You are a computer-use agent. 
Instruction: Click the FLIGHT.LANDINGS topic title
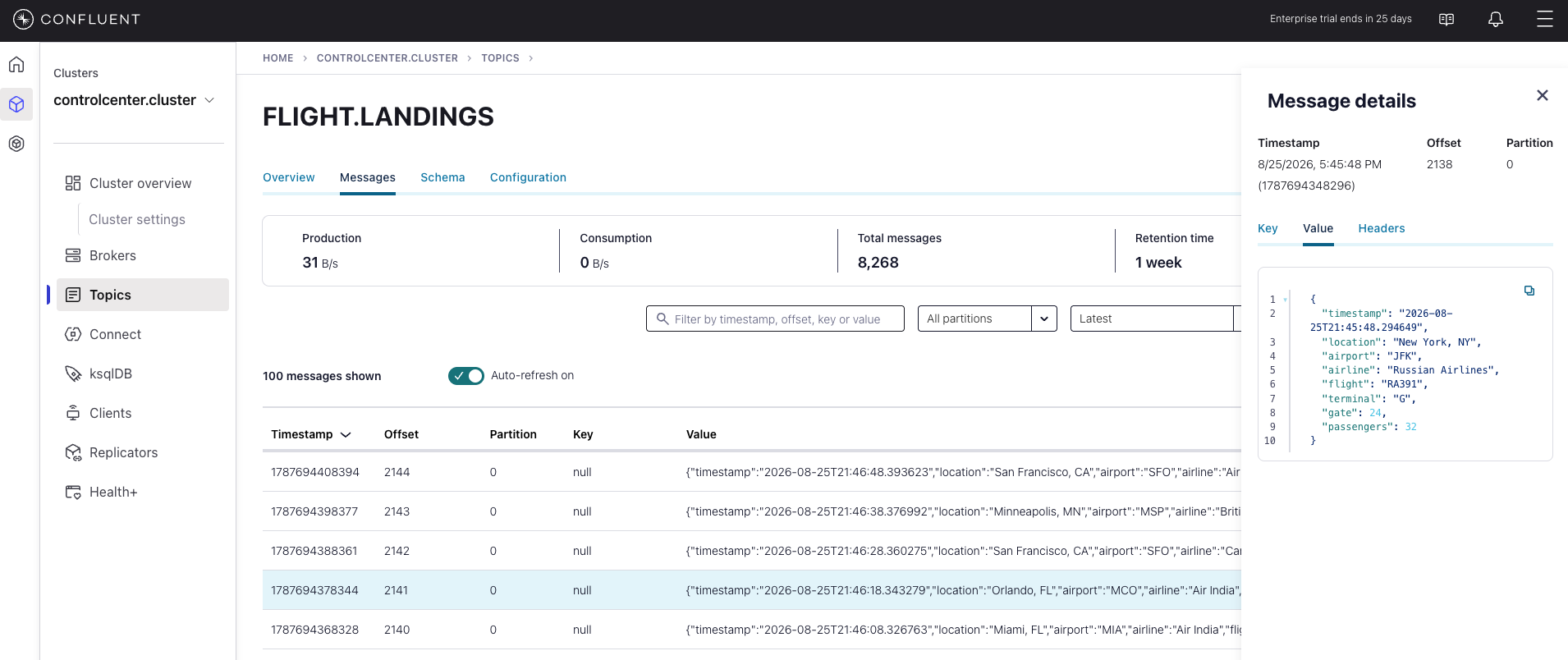[378, 117]
